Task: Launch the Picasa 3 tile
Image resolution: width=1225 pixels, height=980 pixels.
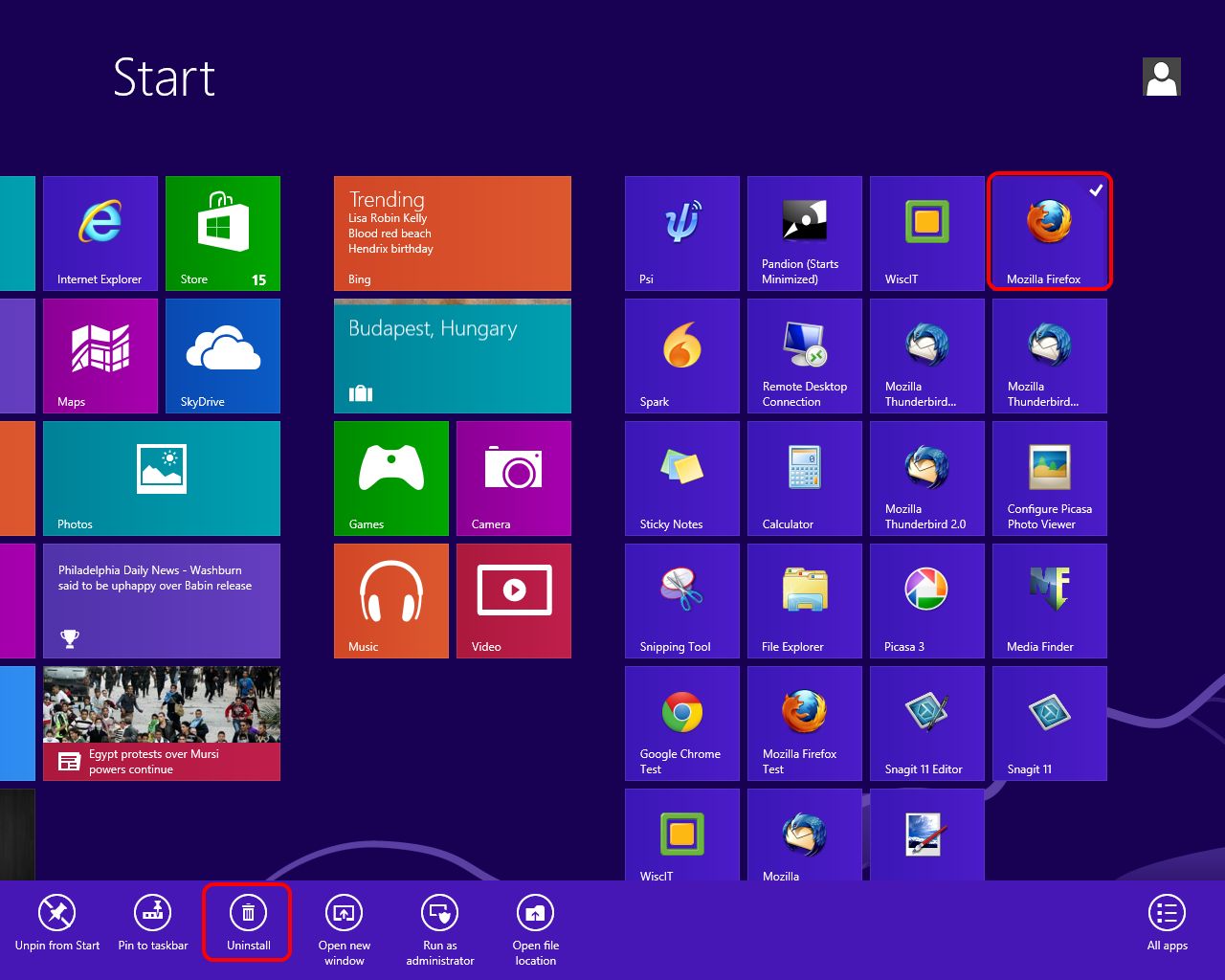Action: (x=927, y=601)
